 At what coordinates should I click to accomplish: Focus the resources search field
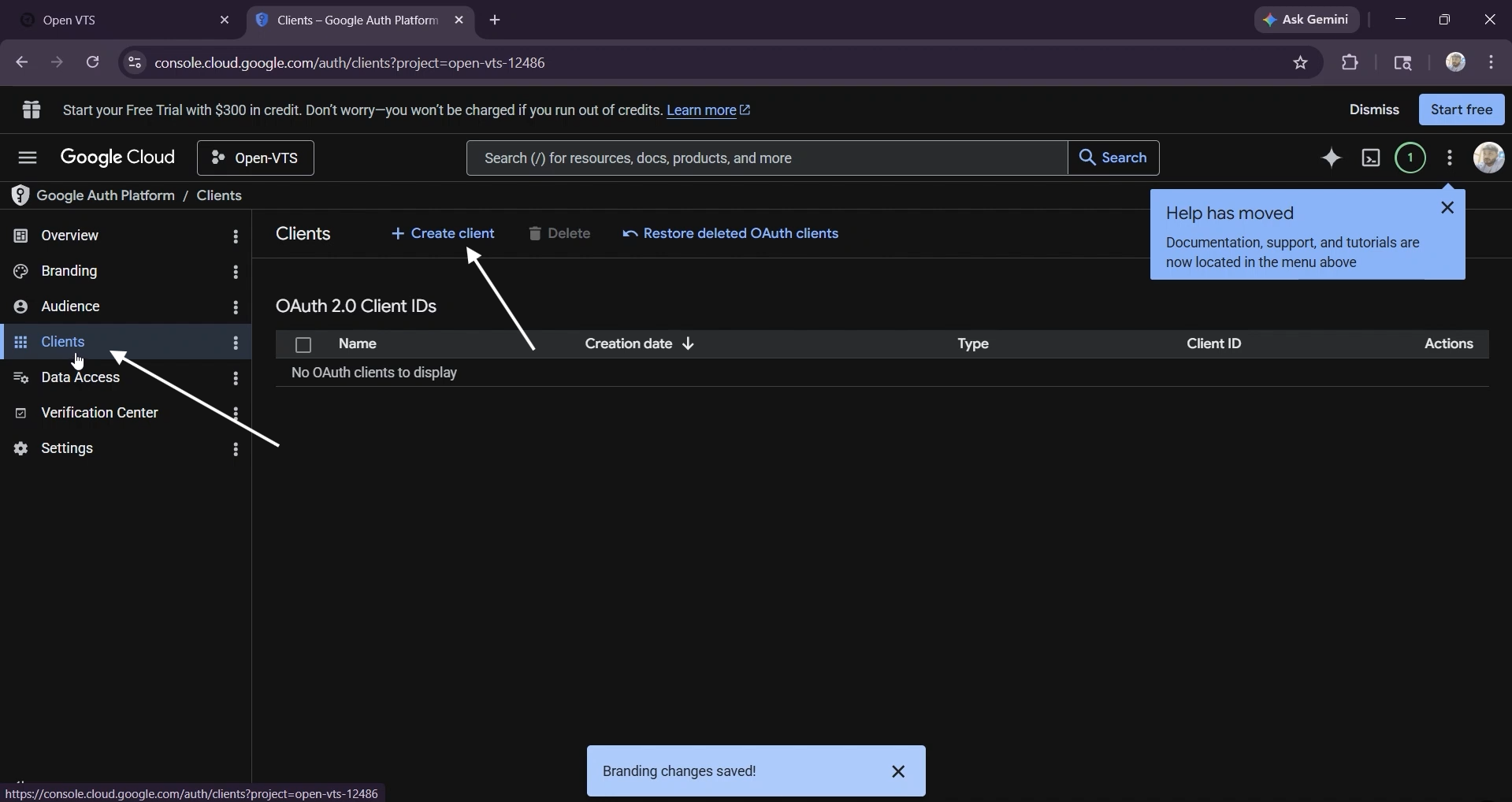pyautogui.click(x=766, y=158)
